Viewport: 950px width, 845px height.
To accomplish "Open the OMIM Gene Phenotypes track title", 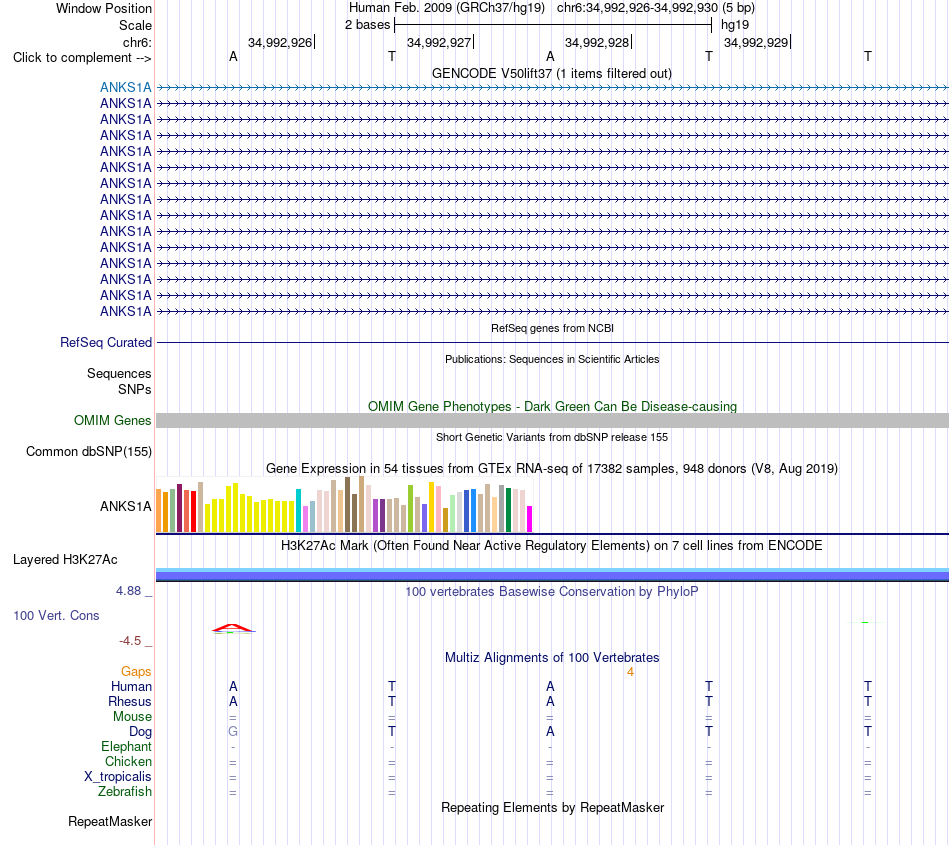I will (552, 406).
